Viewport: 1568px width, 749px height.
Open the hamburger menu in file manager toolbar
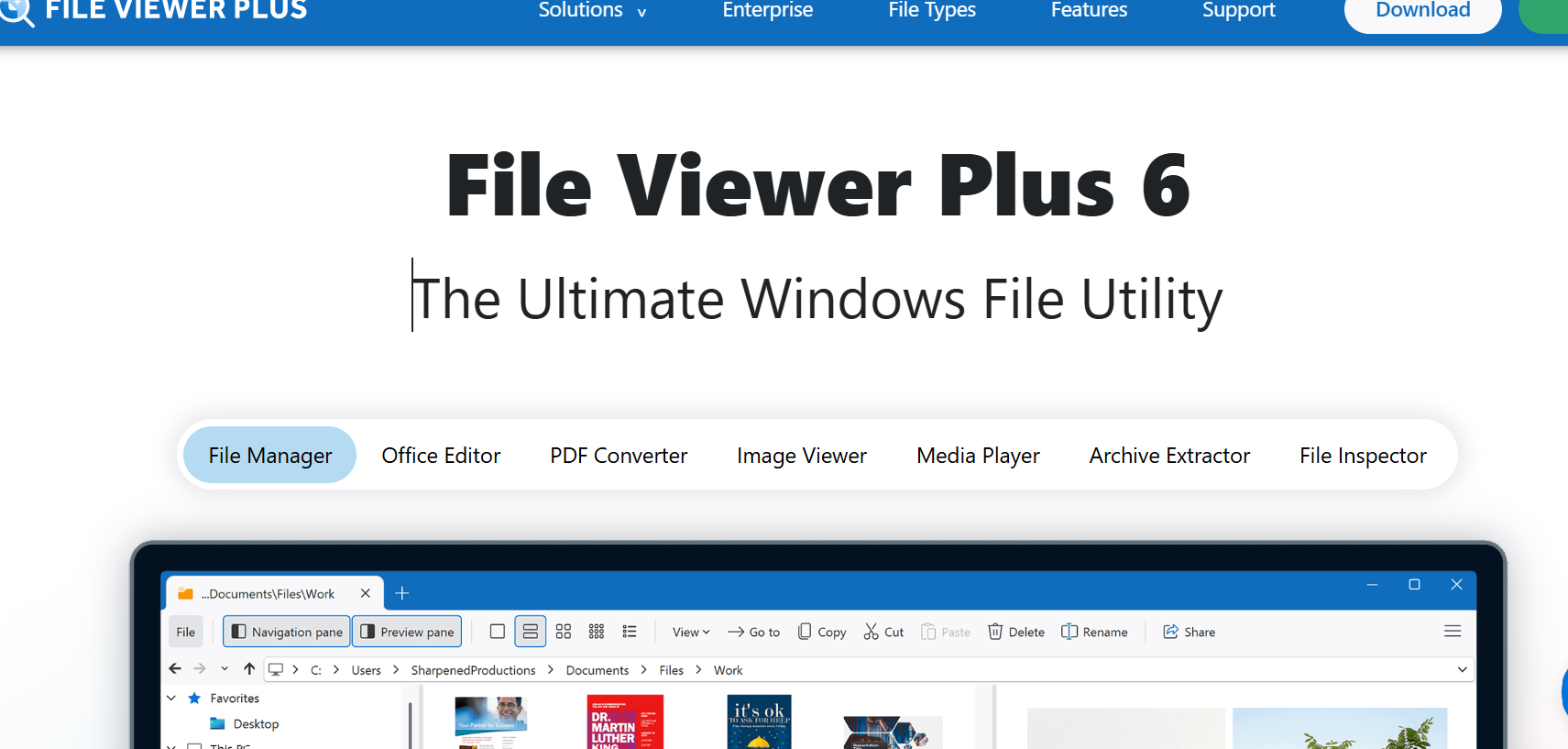(1453, 631)
